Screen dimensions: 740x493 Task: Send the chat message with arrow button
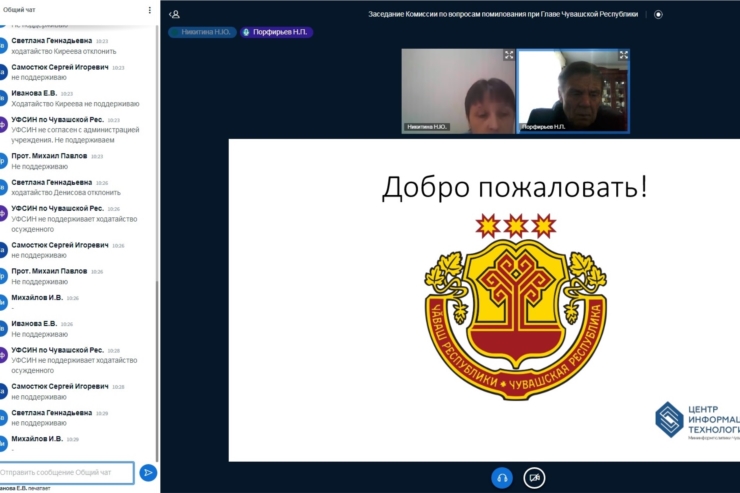pos(148,472)
